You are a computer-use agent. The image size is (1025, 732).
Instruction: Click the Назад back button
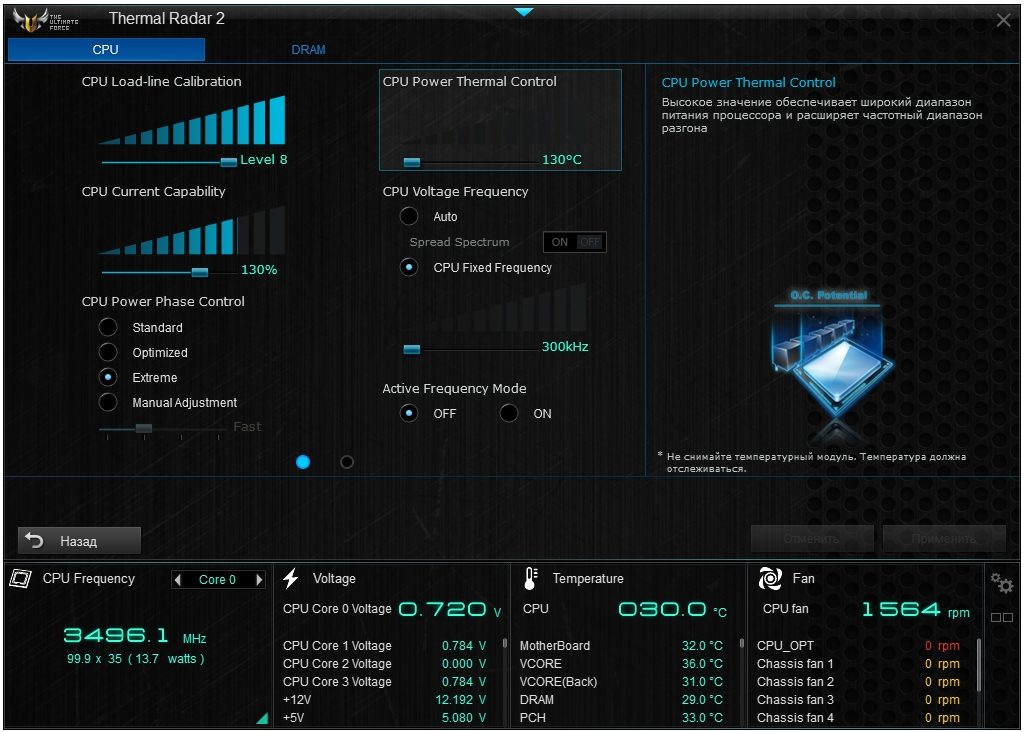[80, 541]
